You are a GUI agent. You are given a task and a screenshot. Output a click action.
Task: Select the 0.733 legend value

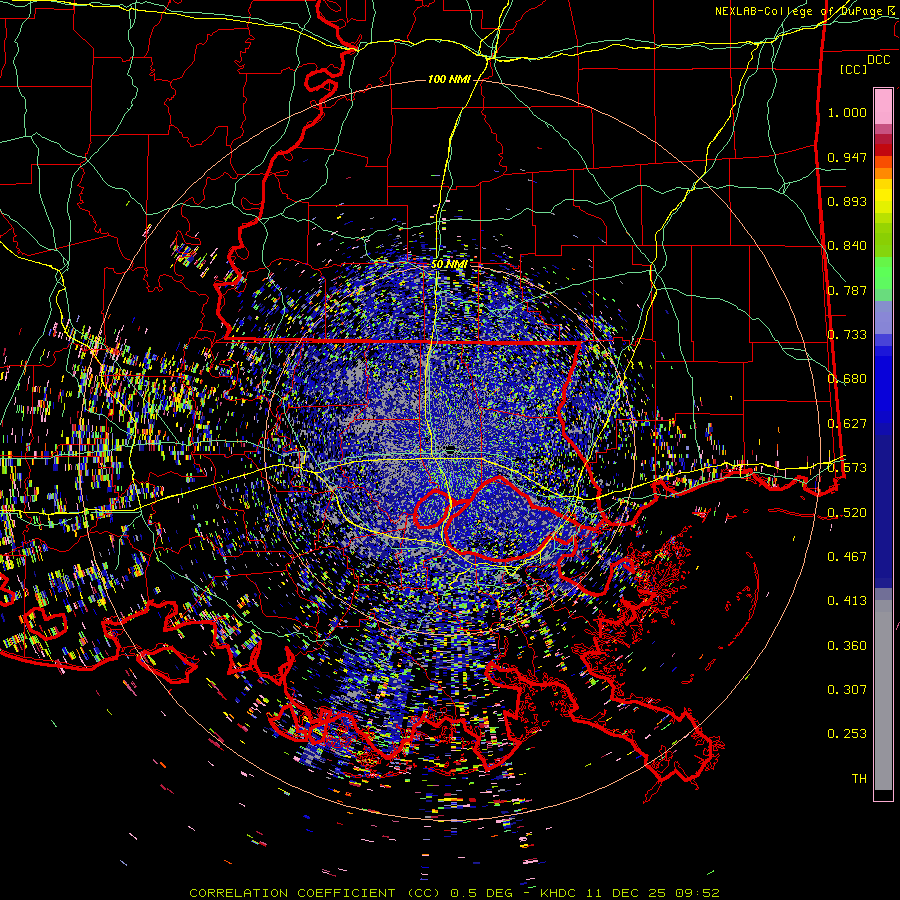(x=847, y=335)
